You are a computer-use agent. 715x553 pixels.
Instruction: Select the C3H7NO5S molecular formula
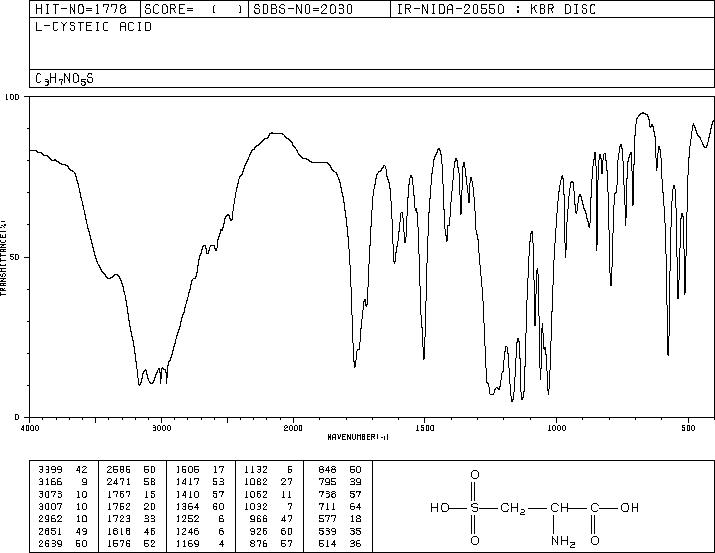[x=64, y=79]
